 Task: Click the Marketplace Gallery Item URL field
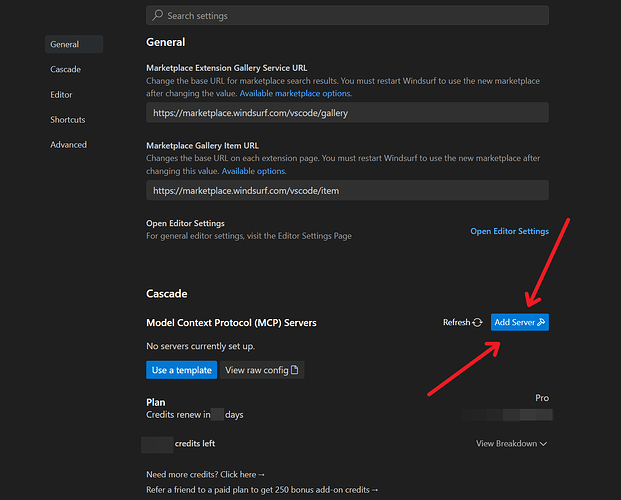pyautogui.click(x=347, y=191)
